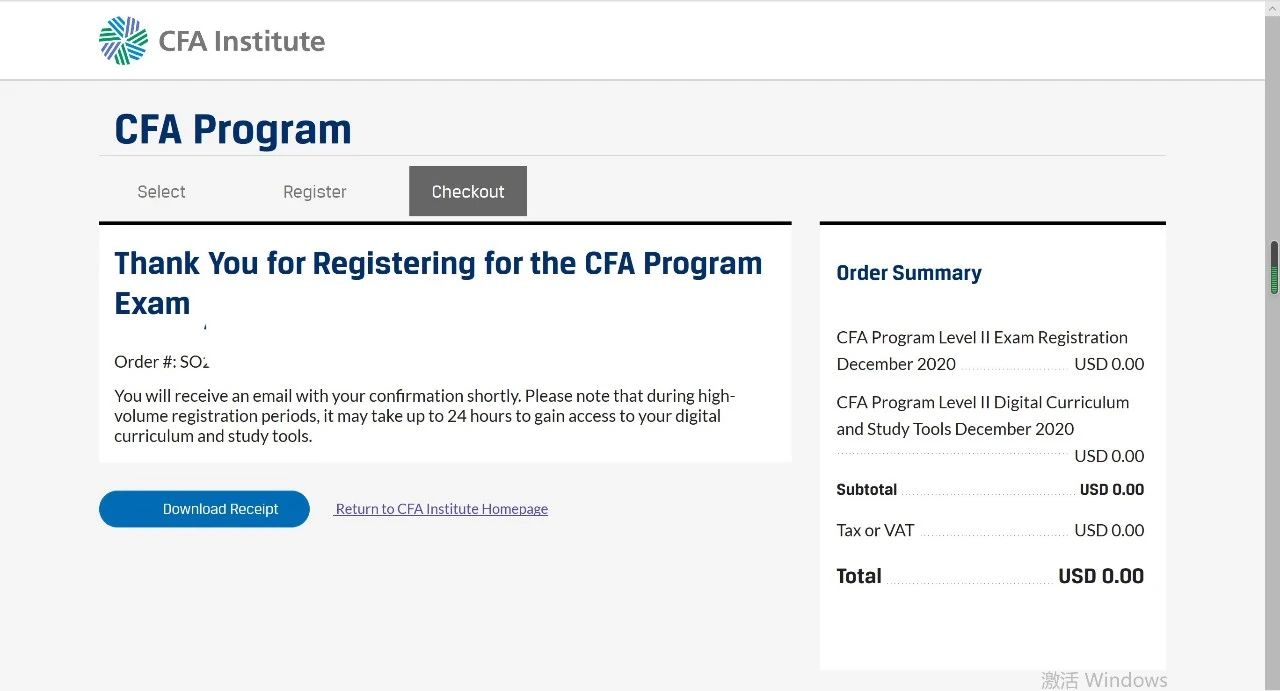Image resolution: width=1280 pixels, height=691 pixels.
Task: Click the Digital Curriculum and Study Tools item
Action: click(x=982, y=415)
